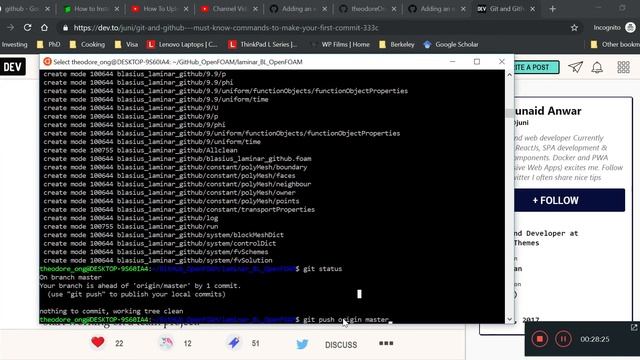Open the DEV notifications bell
Viewport: 640px width, 360px height.
pos(597,67)
